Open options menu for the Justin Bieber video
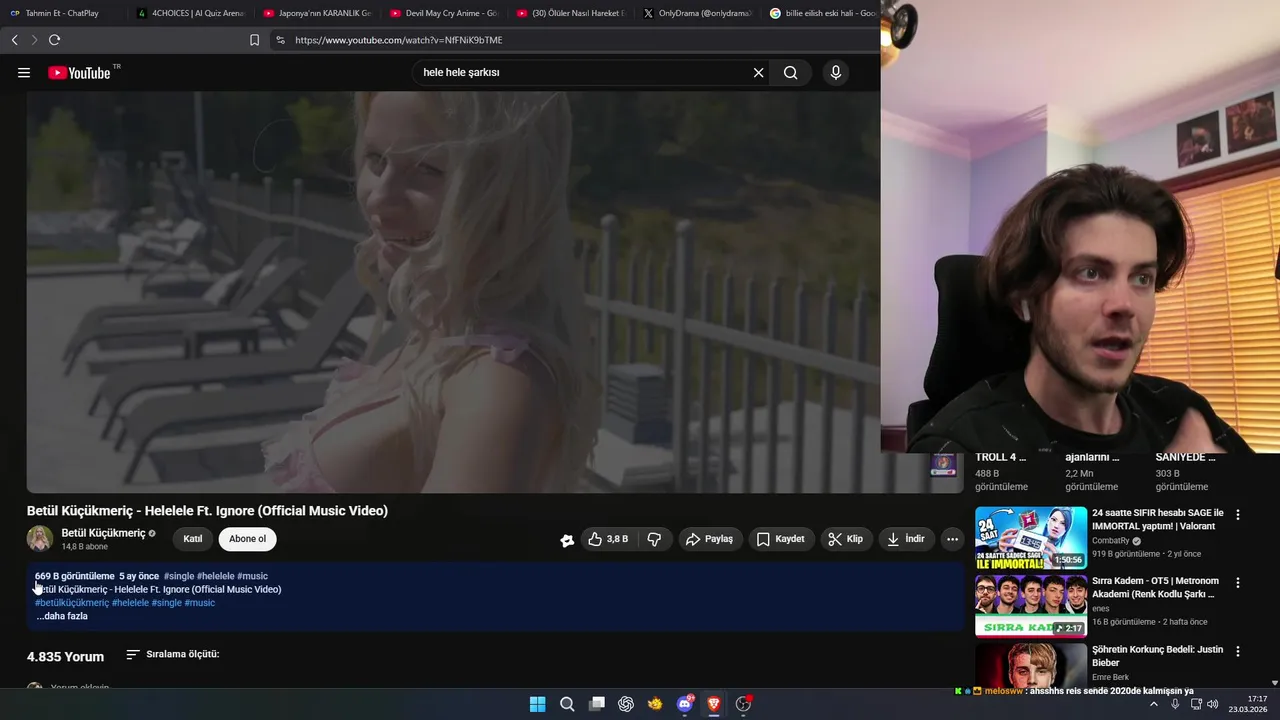Screen dimensions: 1280x720 click(1238, 651)
